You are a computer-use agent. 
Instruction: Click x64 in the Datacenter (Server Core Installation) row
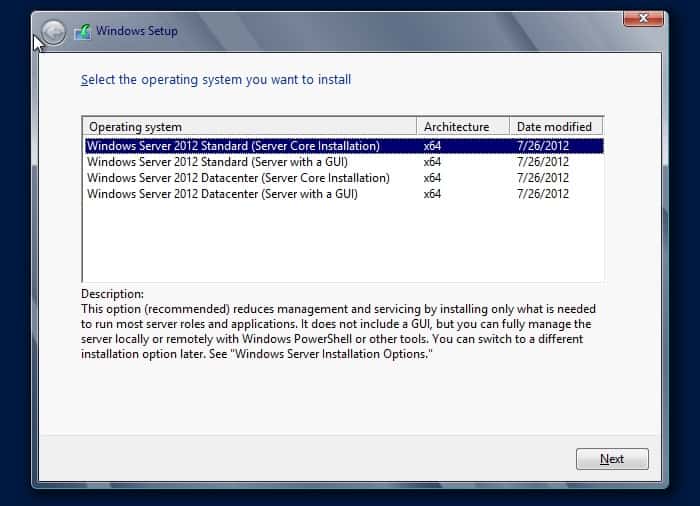(432, 178)
